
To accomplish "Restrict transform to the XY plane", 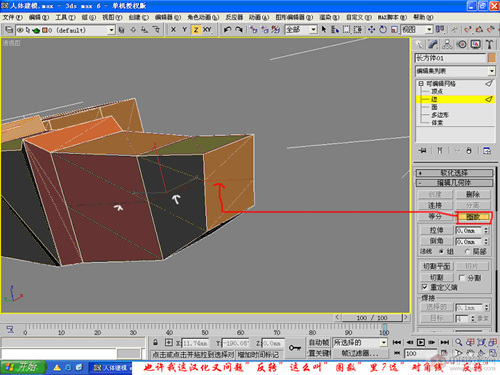I will [207, 30].
